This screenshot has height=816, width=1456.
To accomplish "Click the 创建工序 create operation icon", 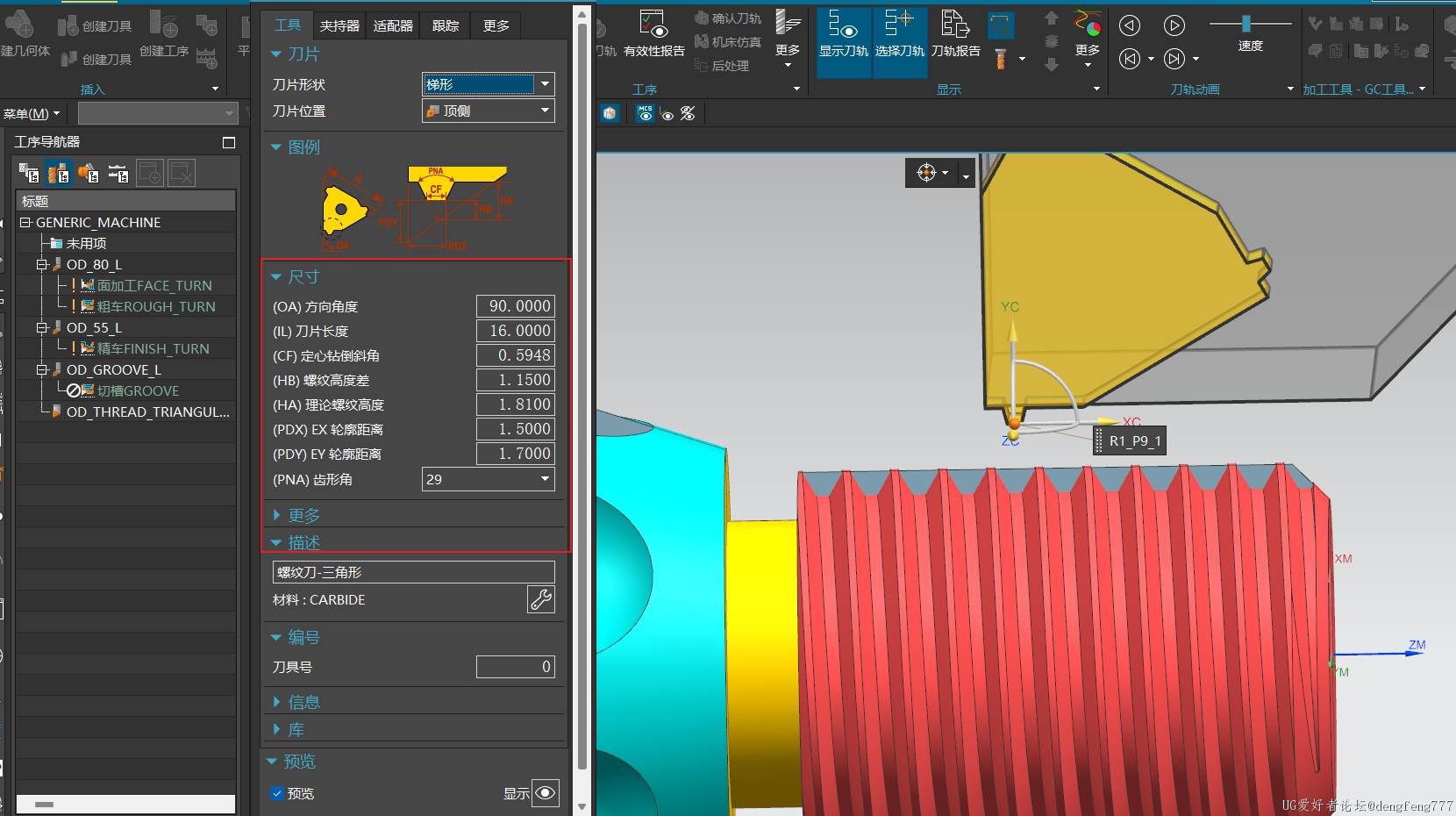I will coord(164,33).
